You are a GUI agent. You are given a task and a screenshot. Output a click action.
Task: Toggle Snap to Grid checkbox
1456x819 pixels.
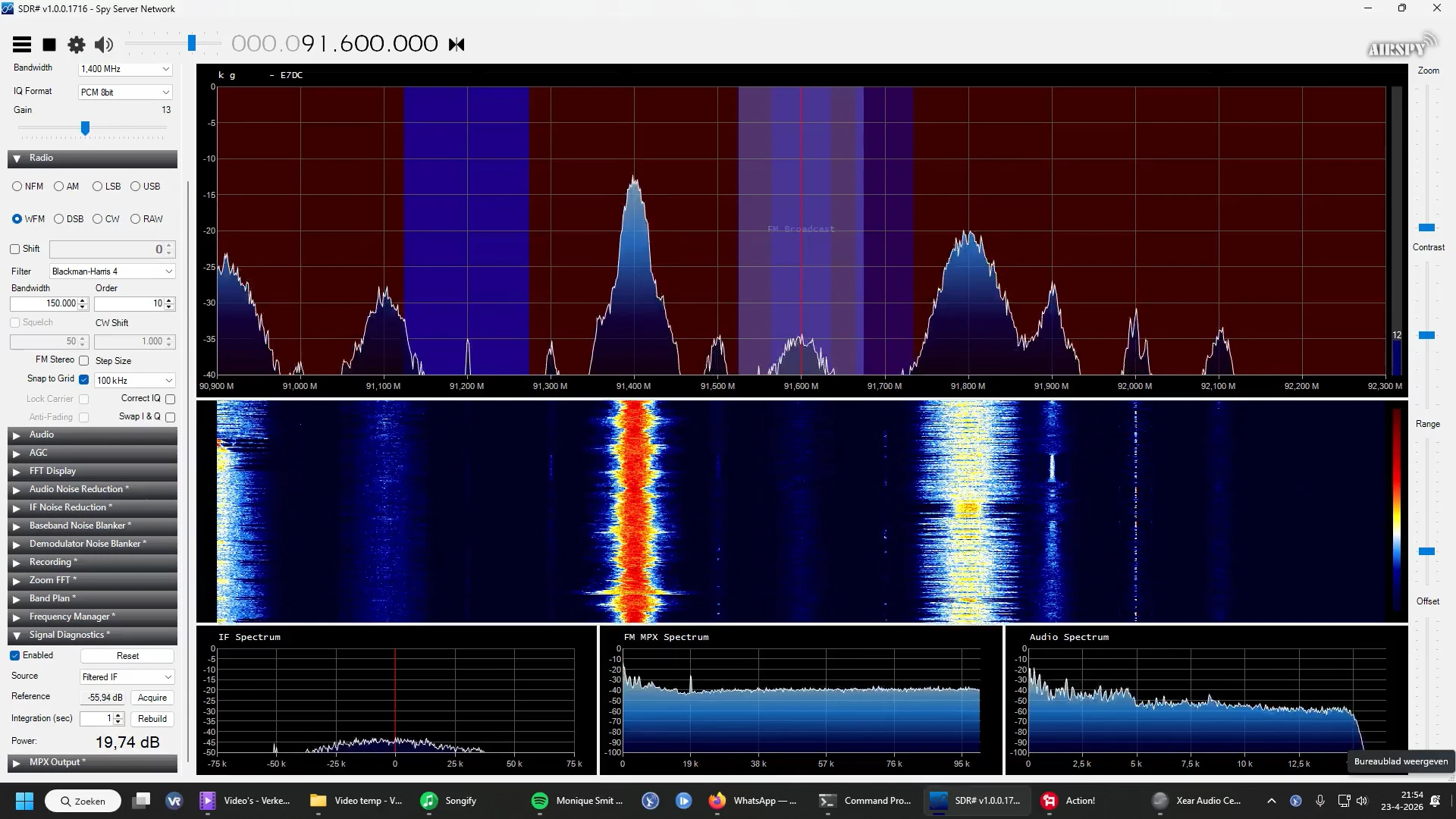tap(84, 379)
